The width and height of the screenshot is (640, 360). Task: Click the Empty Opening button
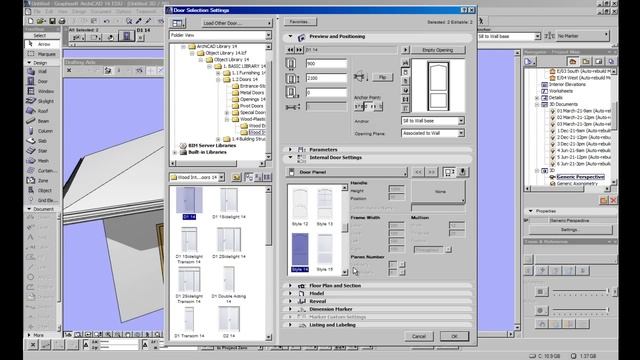click(x=438, y=50)
